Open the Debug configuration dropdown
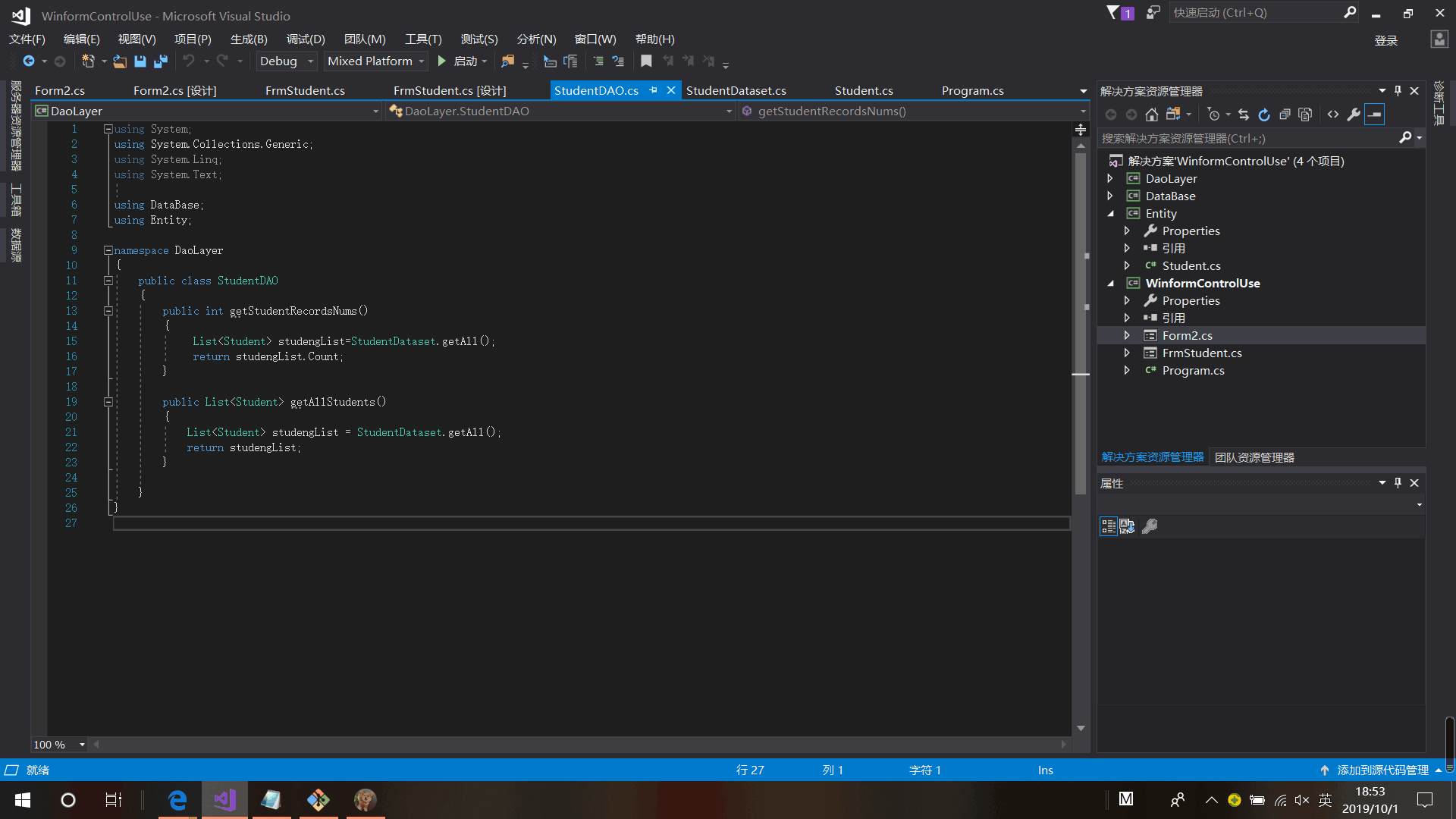Image resolution: width=1456 pixels, height=819 pixels. point(286,61)
